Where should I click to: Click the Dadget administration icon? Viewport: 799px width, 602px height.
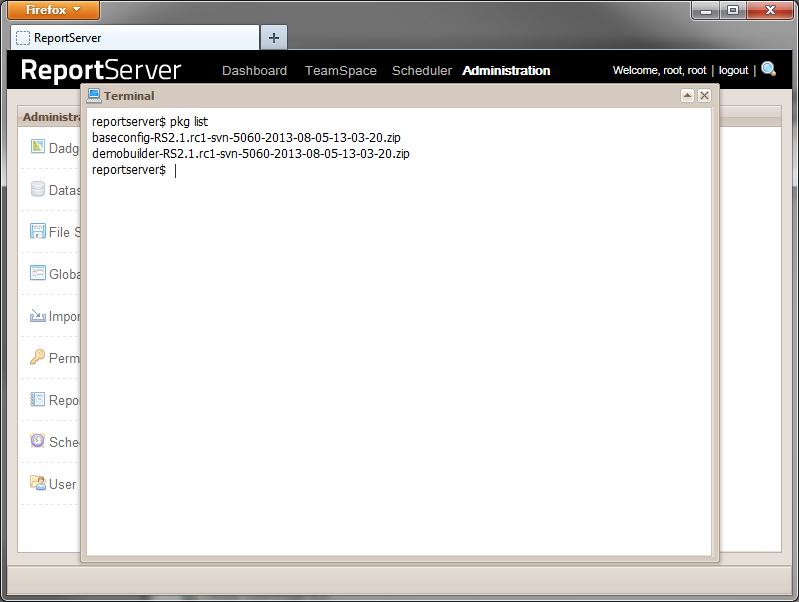pos(38,146)
